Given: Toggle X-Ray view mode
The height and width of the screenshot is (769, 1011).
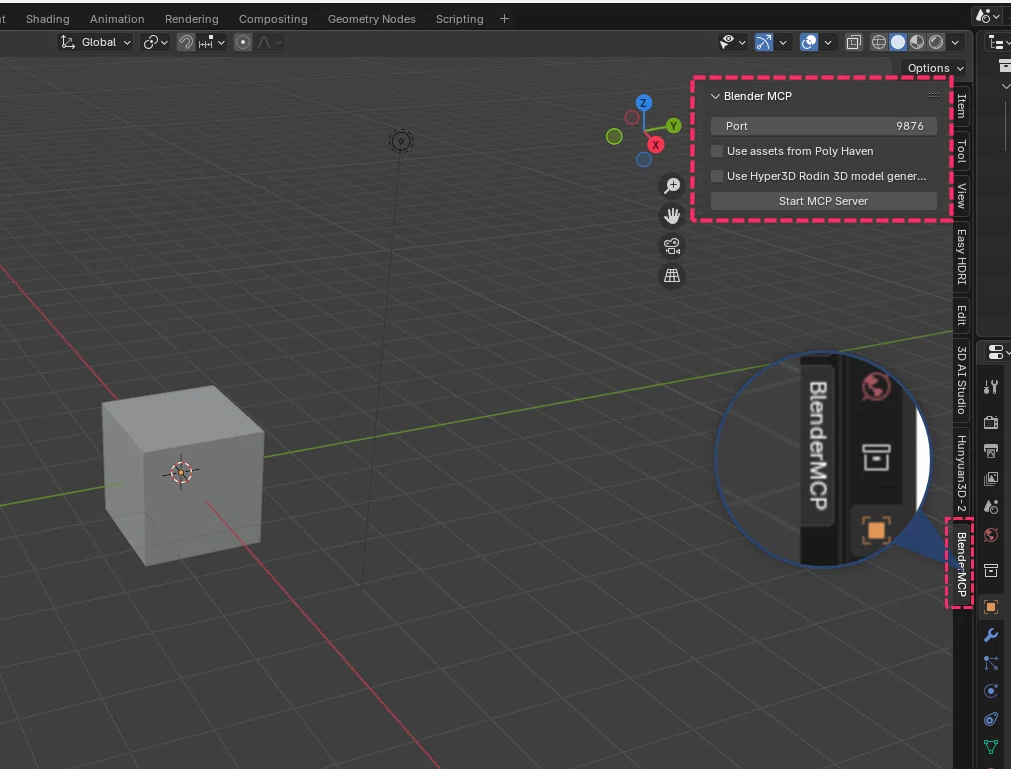Looking at the screenshot, I should [854, 43].
